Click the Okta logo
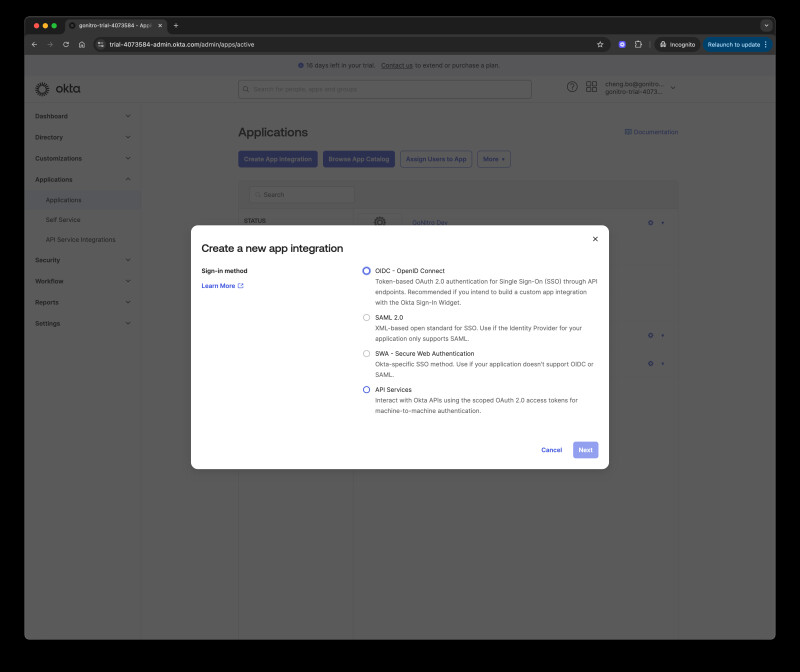 point(58,89)
